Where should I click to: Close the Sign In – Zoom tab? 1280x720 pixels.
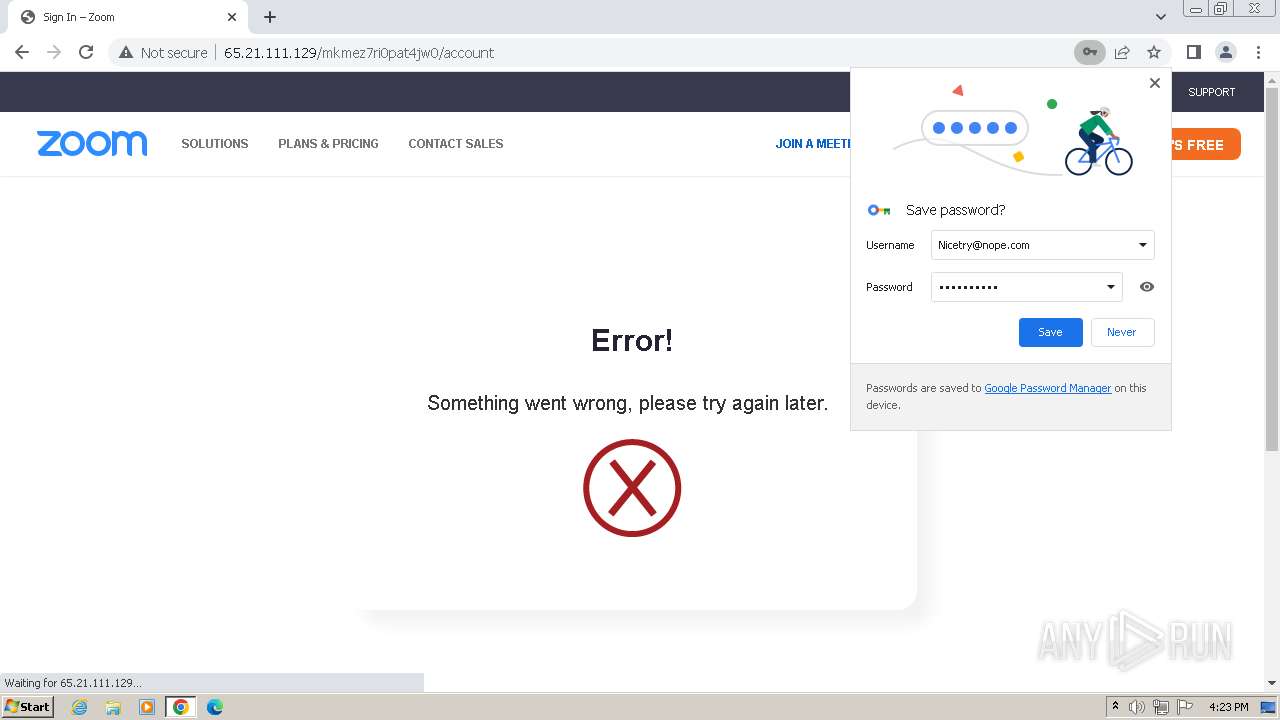click(232, 17)
